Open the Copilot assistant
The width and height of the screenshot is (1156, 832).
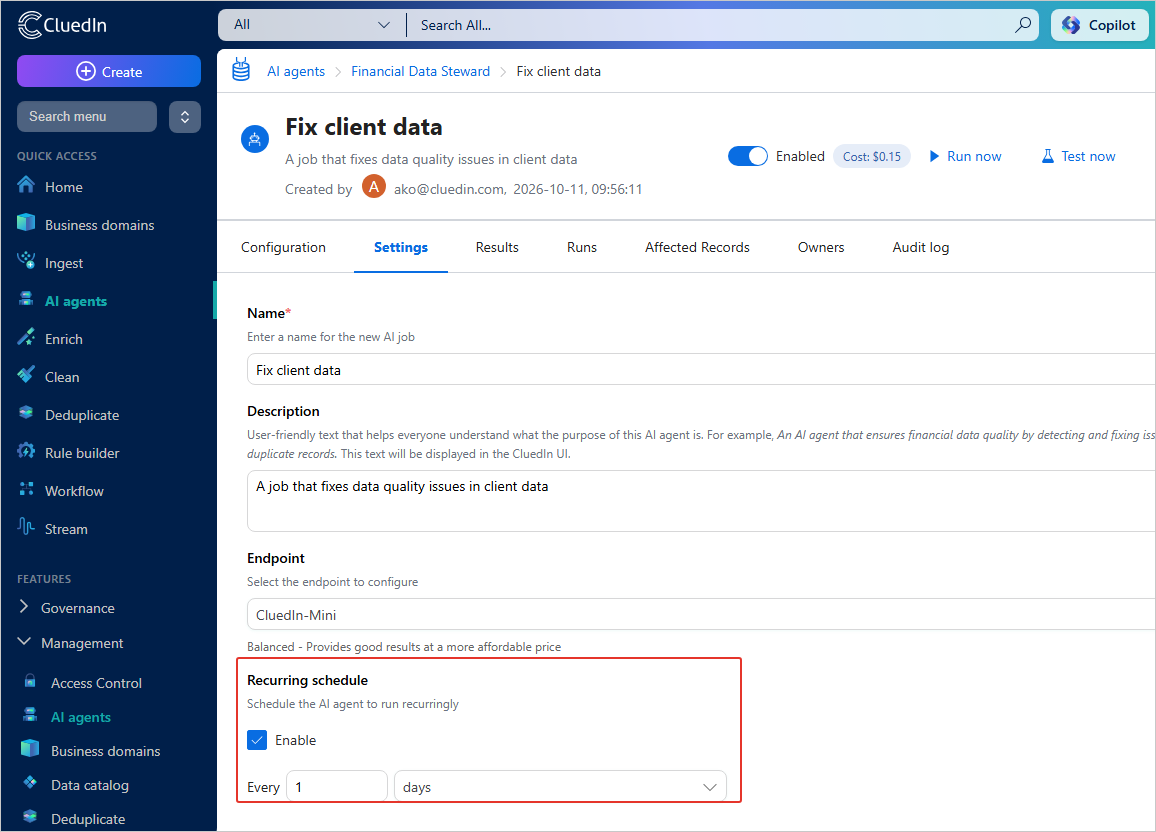click(x=1099, y=25)
